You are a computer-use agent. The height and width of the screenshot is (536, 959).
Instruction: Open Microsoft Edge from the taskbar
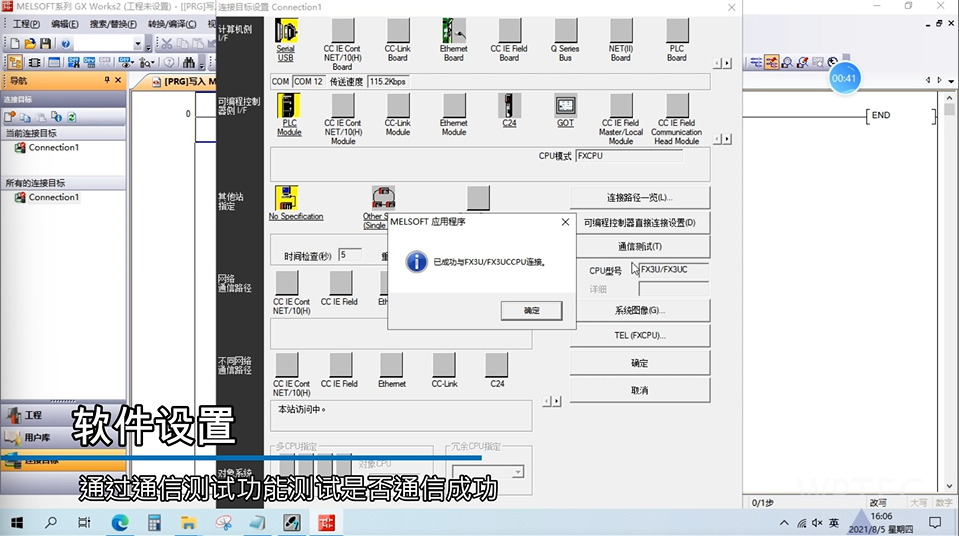pyautogui.click(x=120, y=523)
